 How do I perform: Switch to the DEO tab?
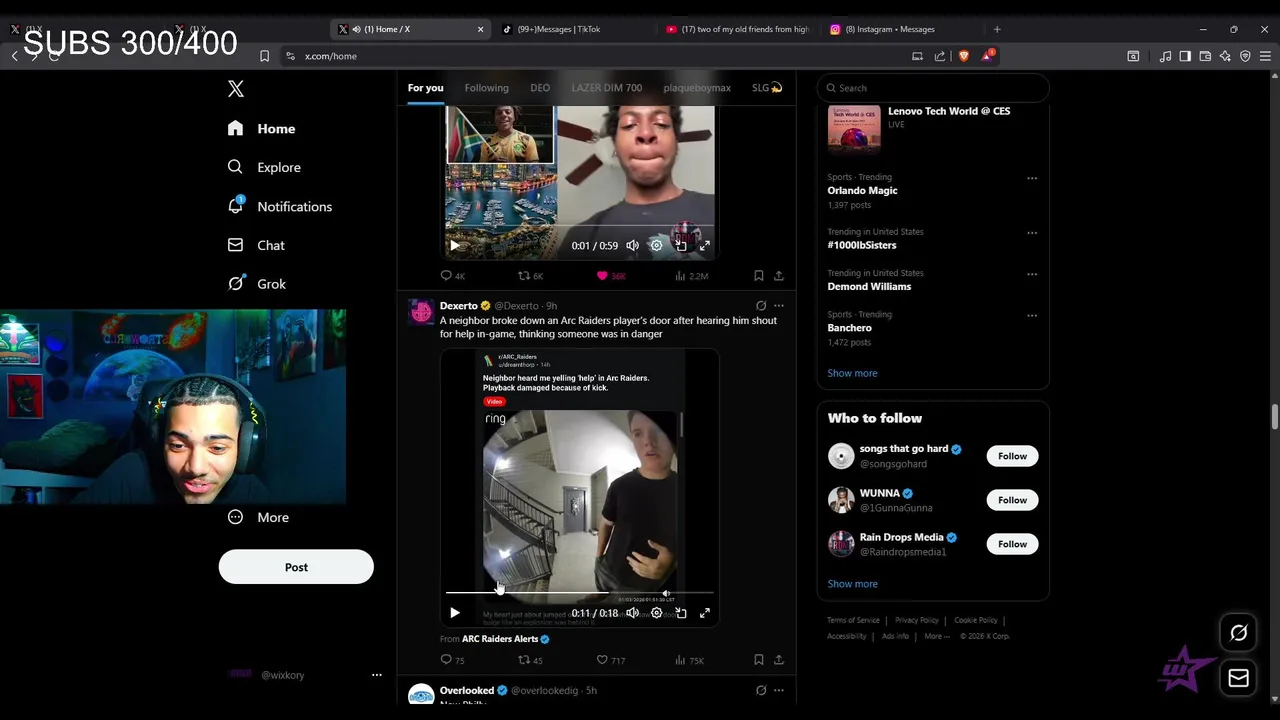pyautogui.click(x=540, y=88)
